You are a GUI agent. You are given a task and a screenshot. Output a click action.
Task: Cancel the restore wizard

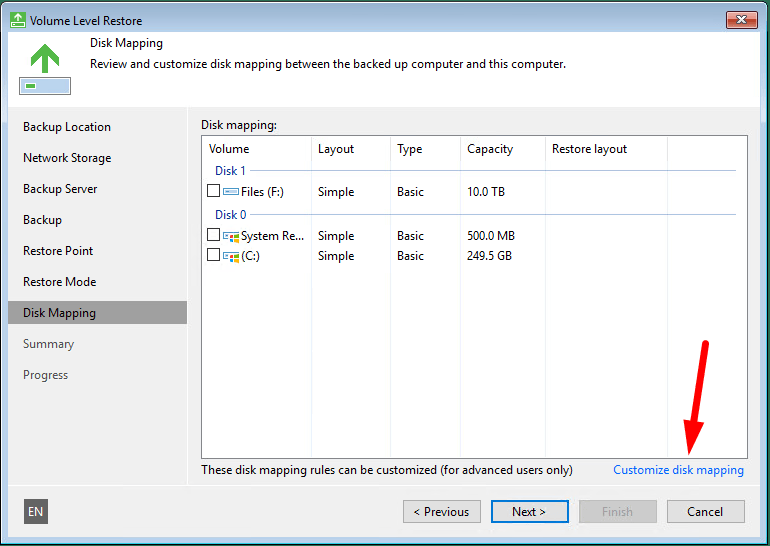pos(705,512)
